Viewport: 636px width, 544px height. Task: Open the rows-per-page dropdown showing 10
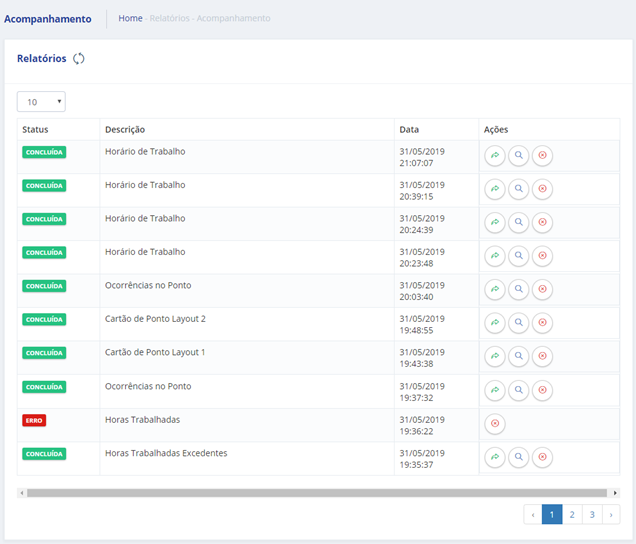click(x=41, y=102)
